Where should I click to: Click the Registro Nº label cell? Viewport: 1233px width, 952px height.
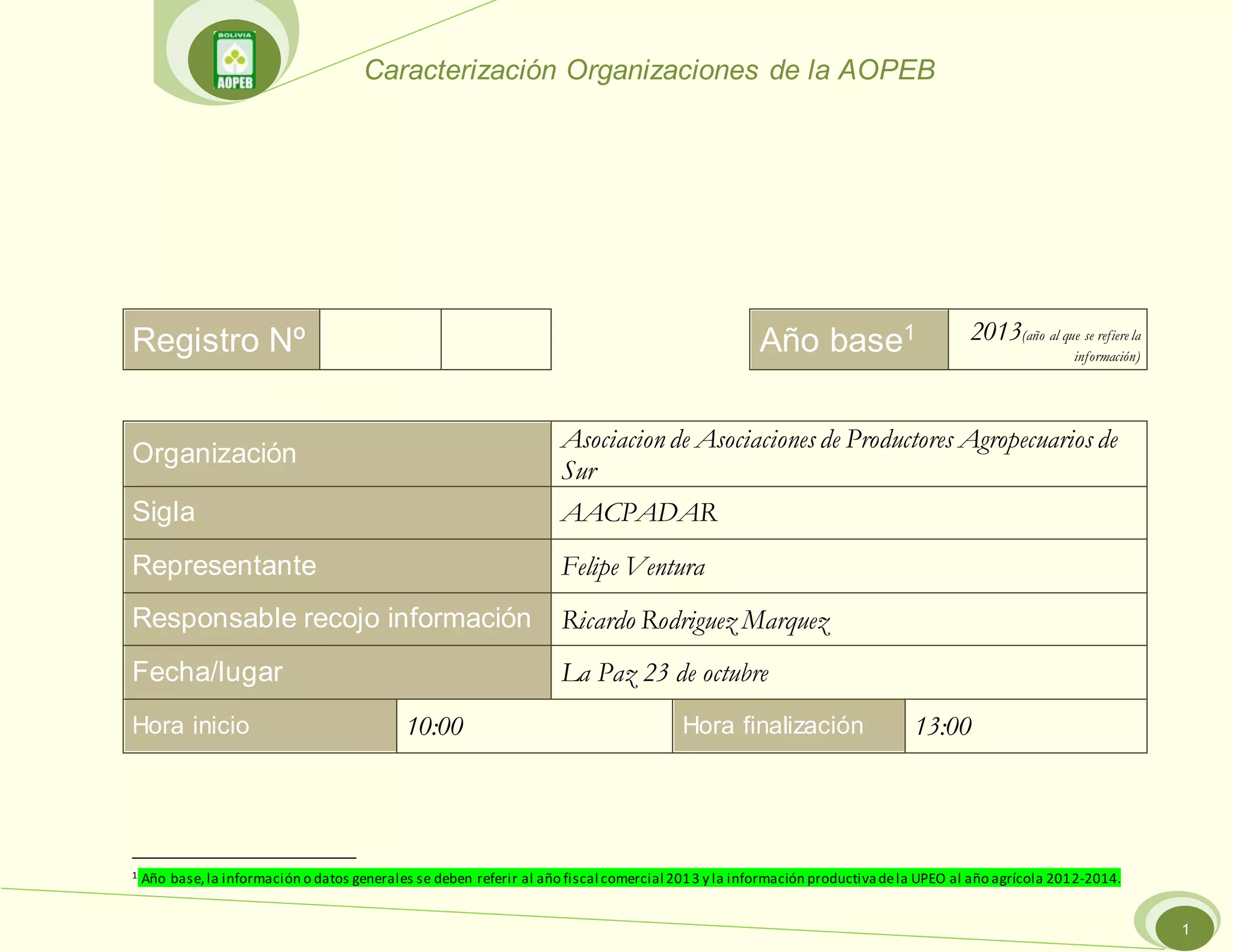[220, 339]
